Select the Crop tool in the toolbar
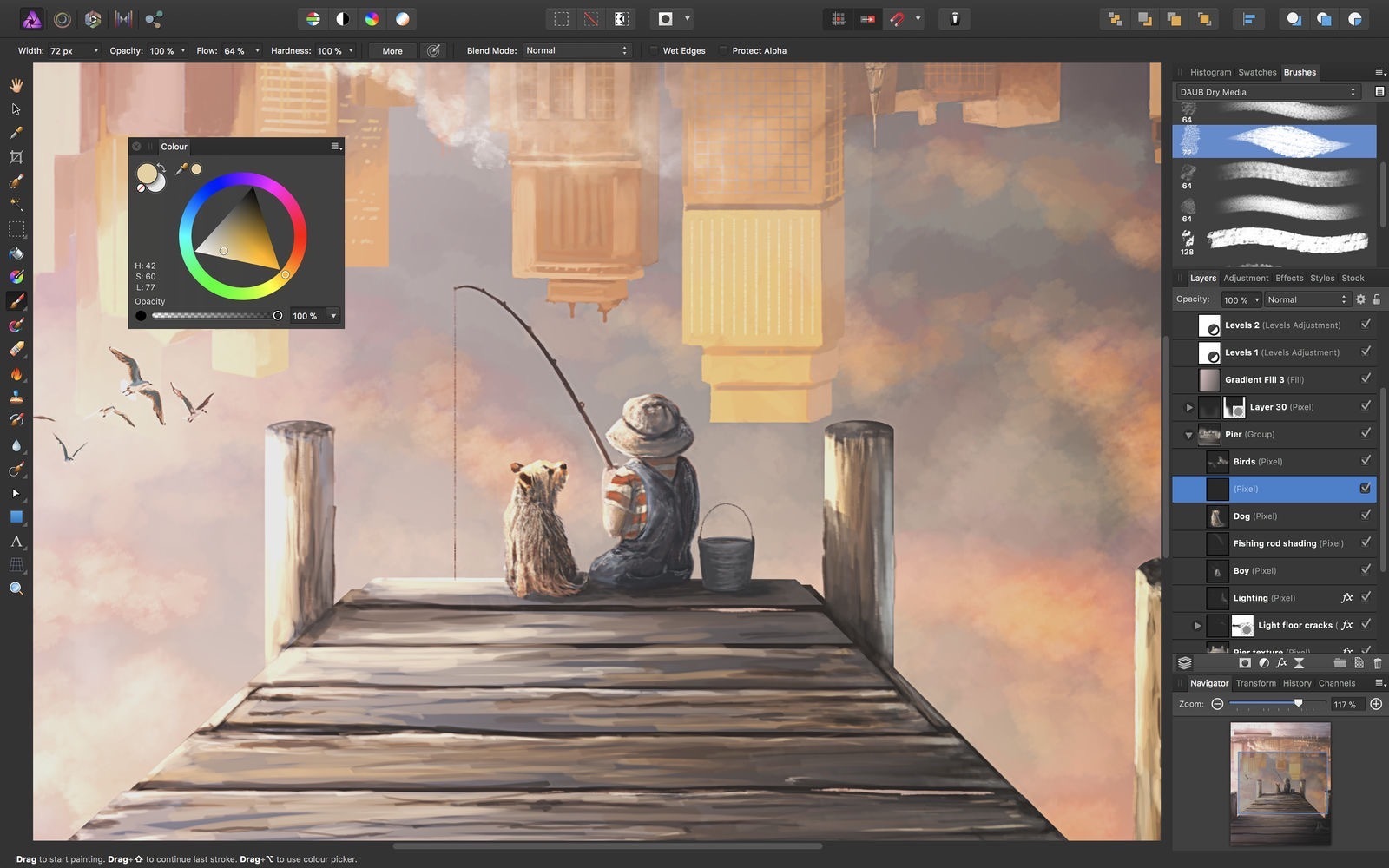Image resolution: width=1389 pixels, height=868 pixels. click(x=16, y=157)
